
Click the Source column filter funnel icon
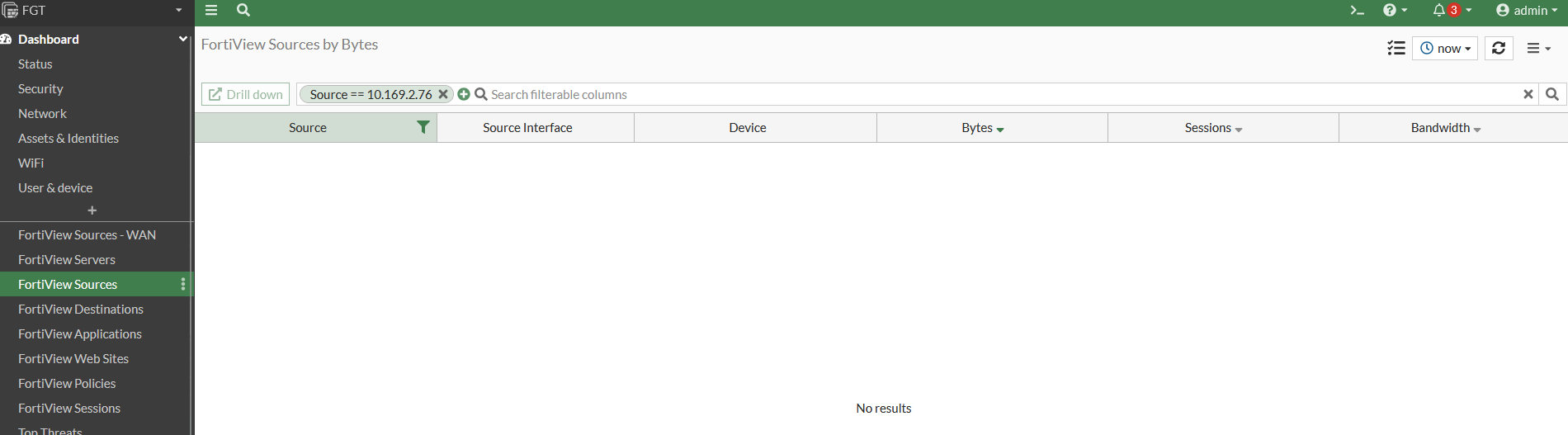click(423, 127)
